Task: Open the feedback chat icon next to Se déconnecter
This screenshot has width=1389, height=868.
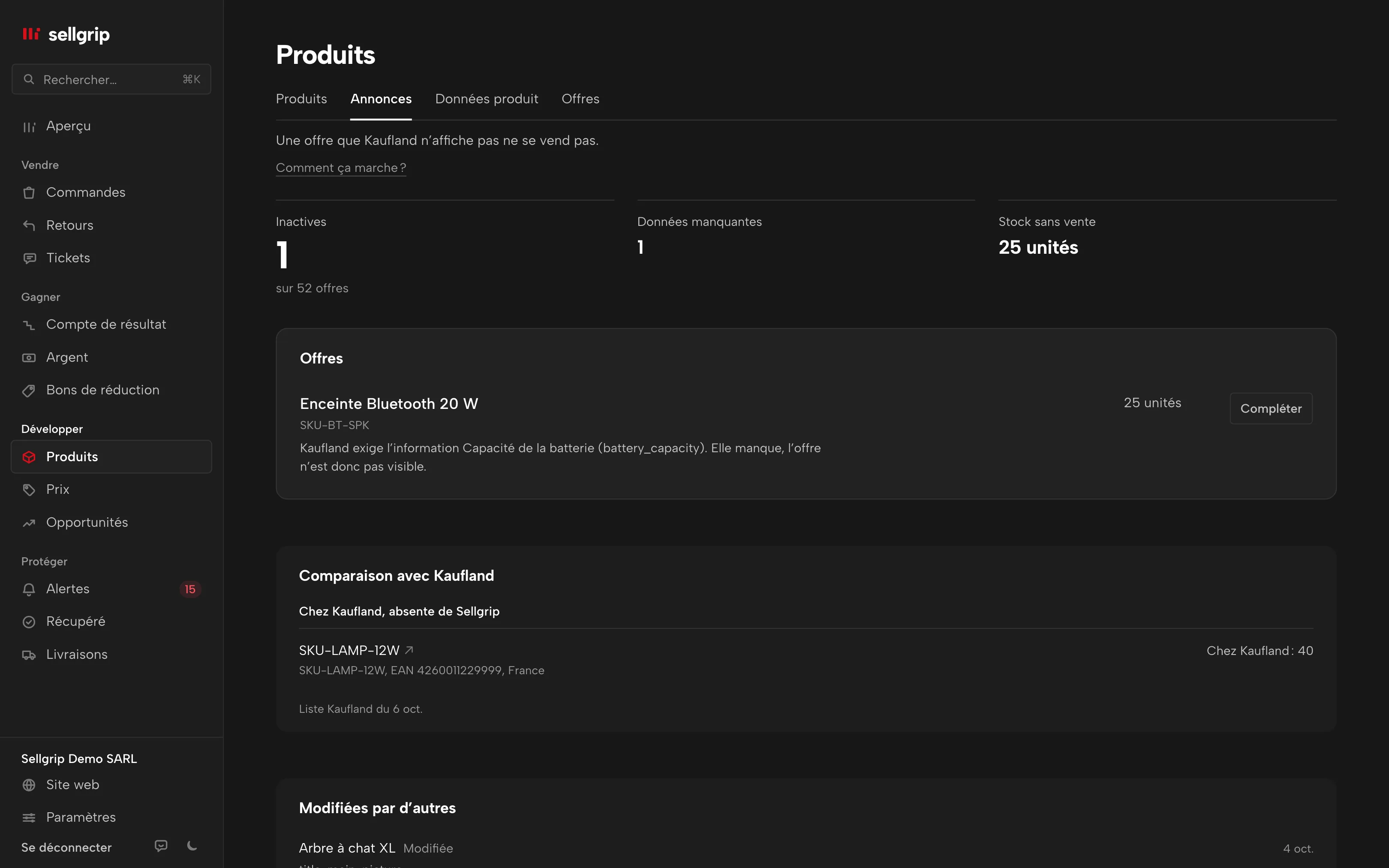Action: point(161,846)
